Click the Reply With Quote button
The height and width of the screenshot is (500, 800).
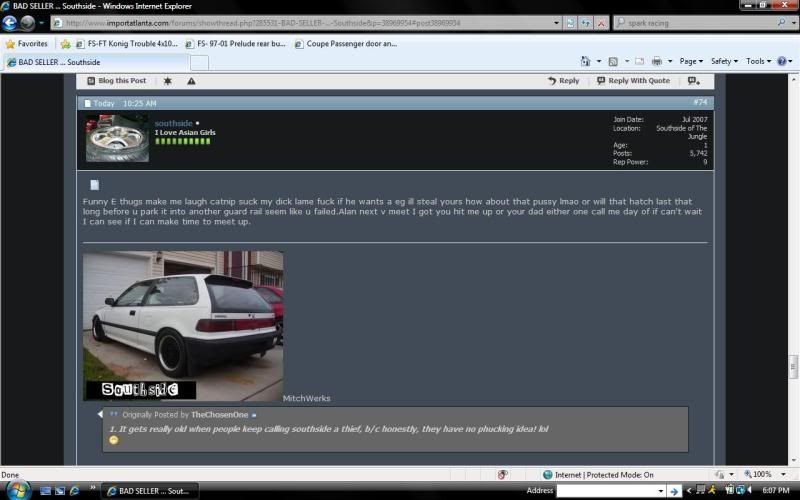point(633,81)
